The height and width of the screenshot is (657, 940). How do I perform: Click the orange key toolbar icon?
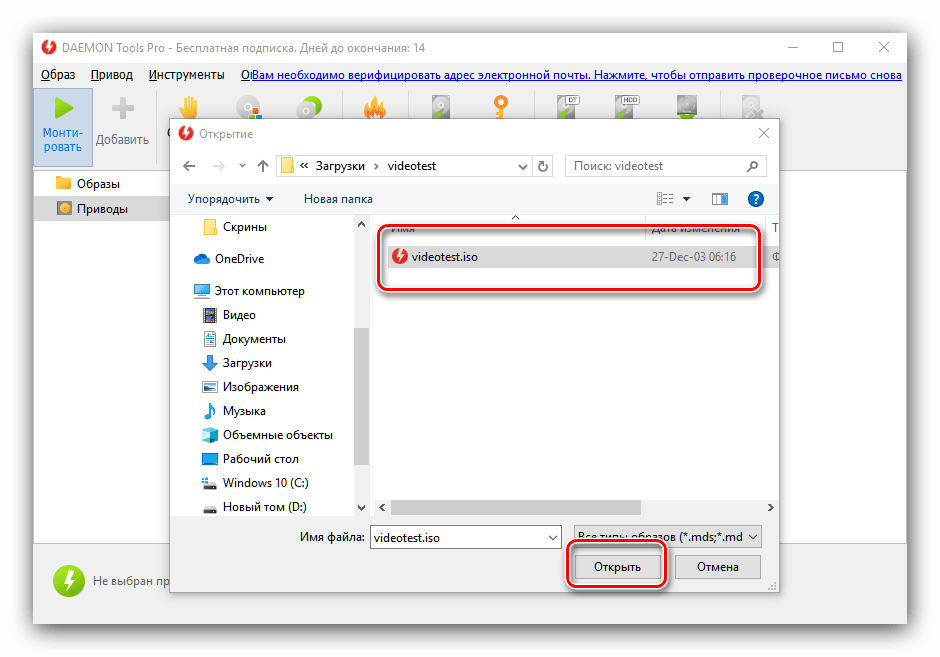click(498, 107)
